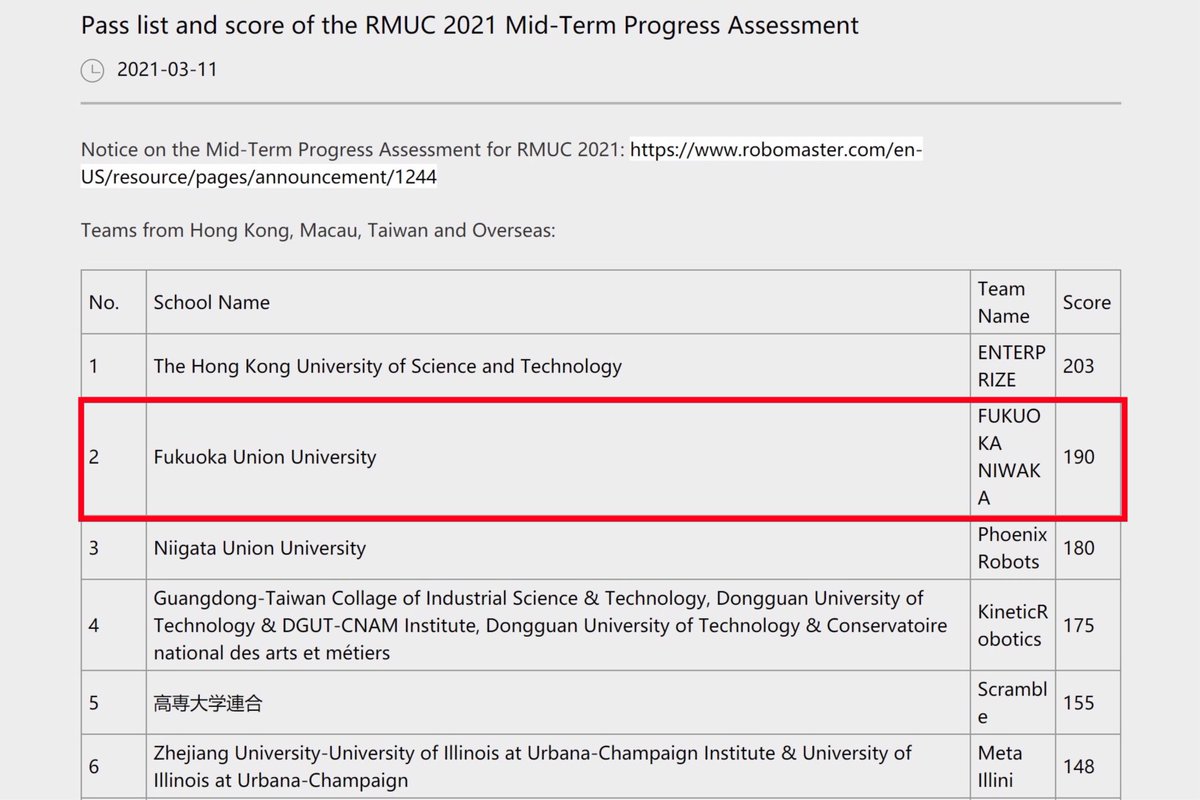Screen dimensions: 1200x800
Task: Click the score 180 cell
Action: point(1088,548)
